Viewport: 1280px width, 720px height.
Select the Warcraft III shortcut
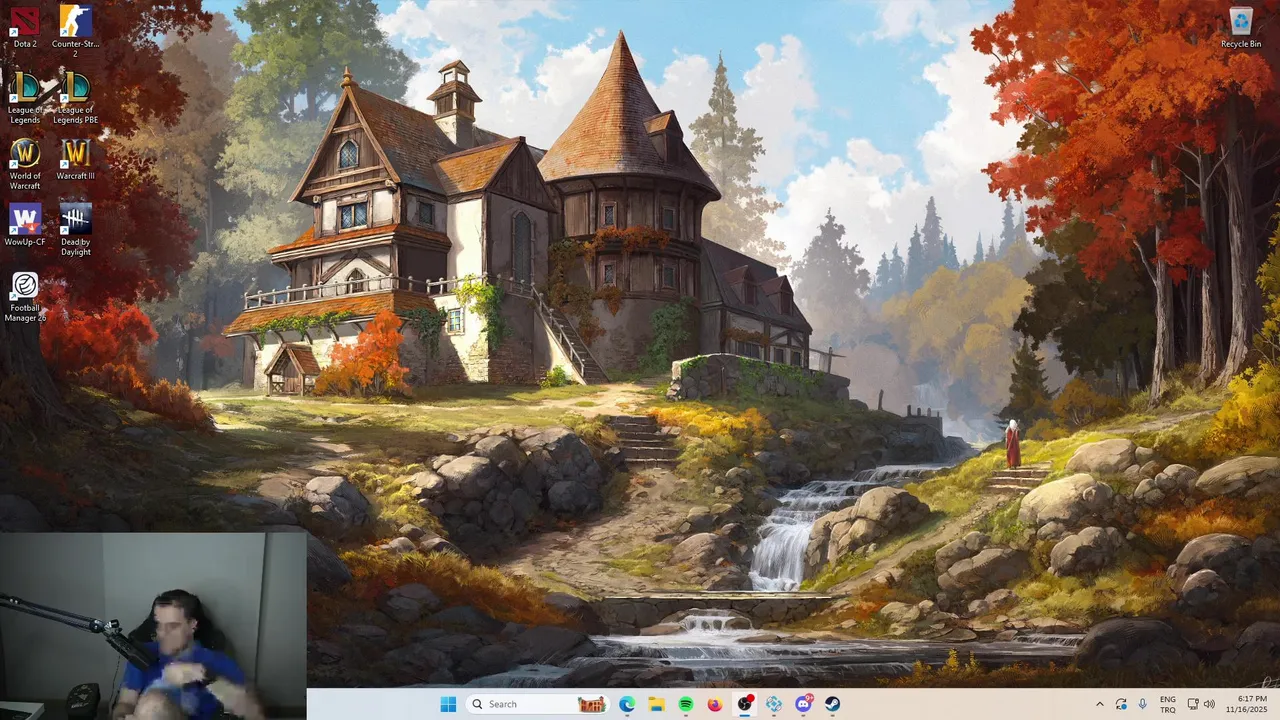click(x=75, y=159)
